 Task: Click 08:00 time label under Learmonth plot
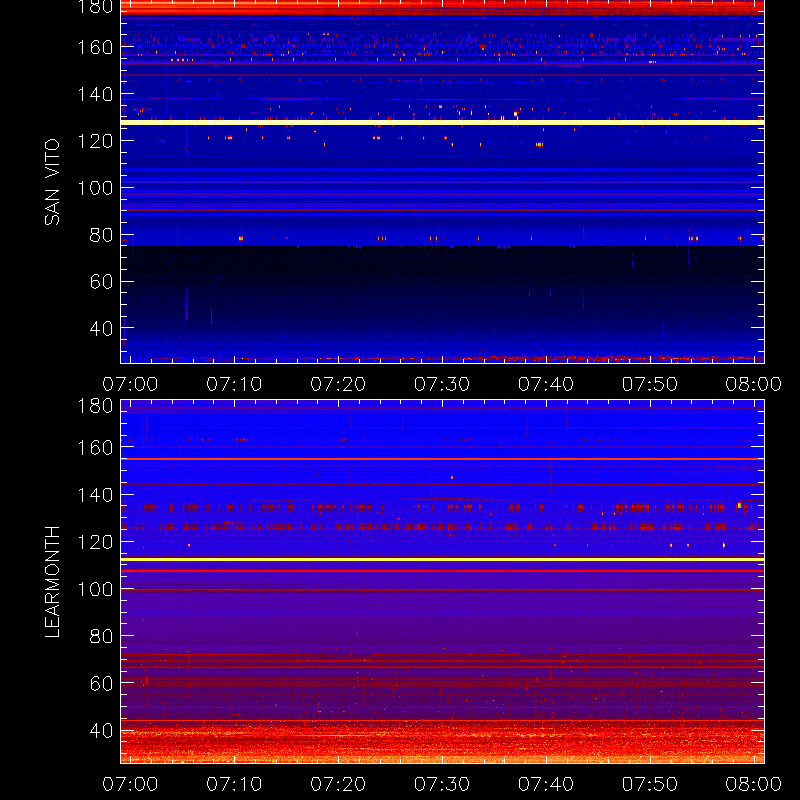(754, 784)
